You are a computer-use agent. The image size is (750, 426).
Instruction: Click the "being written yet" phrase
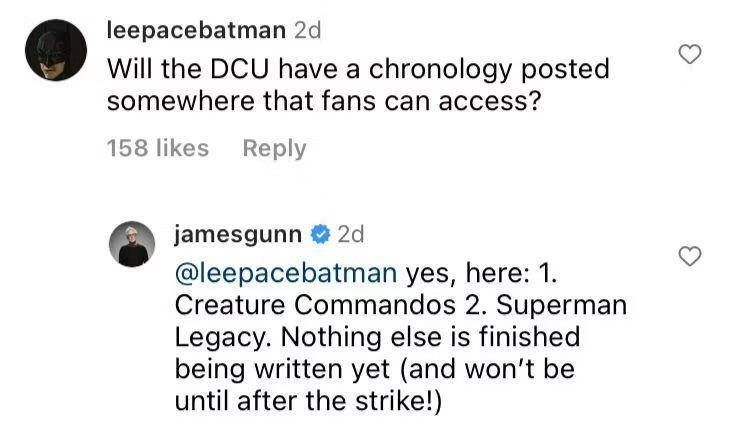(282, 369)
